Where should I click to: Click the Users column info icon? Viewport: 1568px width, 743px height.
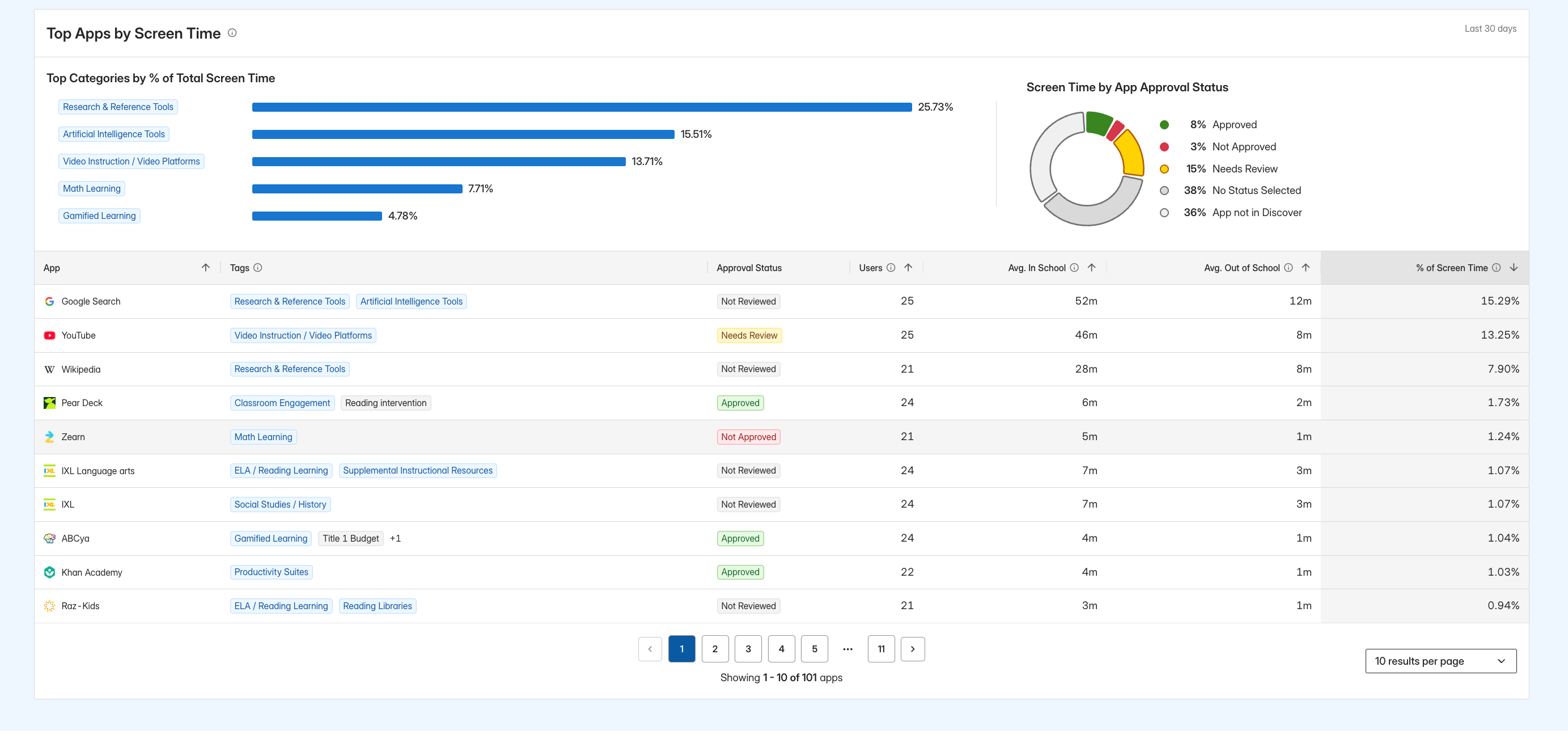coord(891,267)
